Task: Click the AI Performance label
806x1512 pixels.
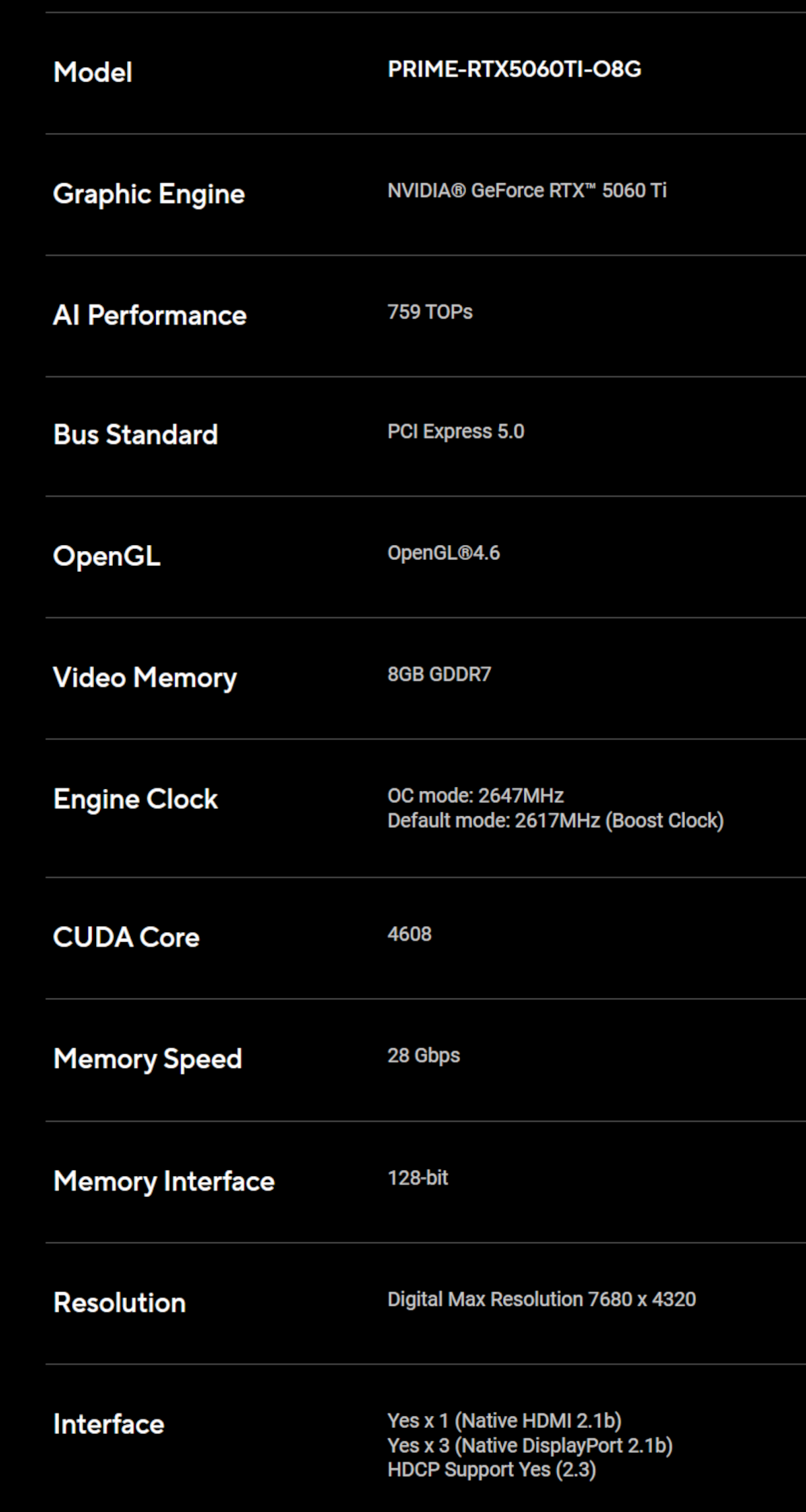Action: pos(150,315)
